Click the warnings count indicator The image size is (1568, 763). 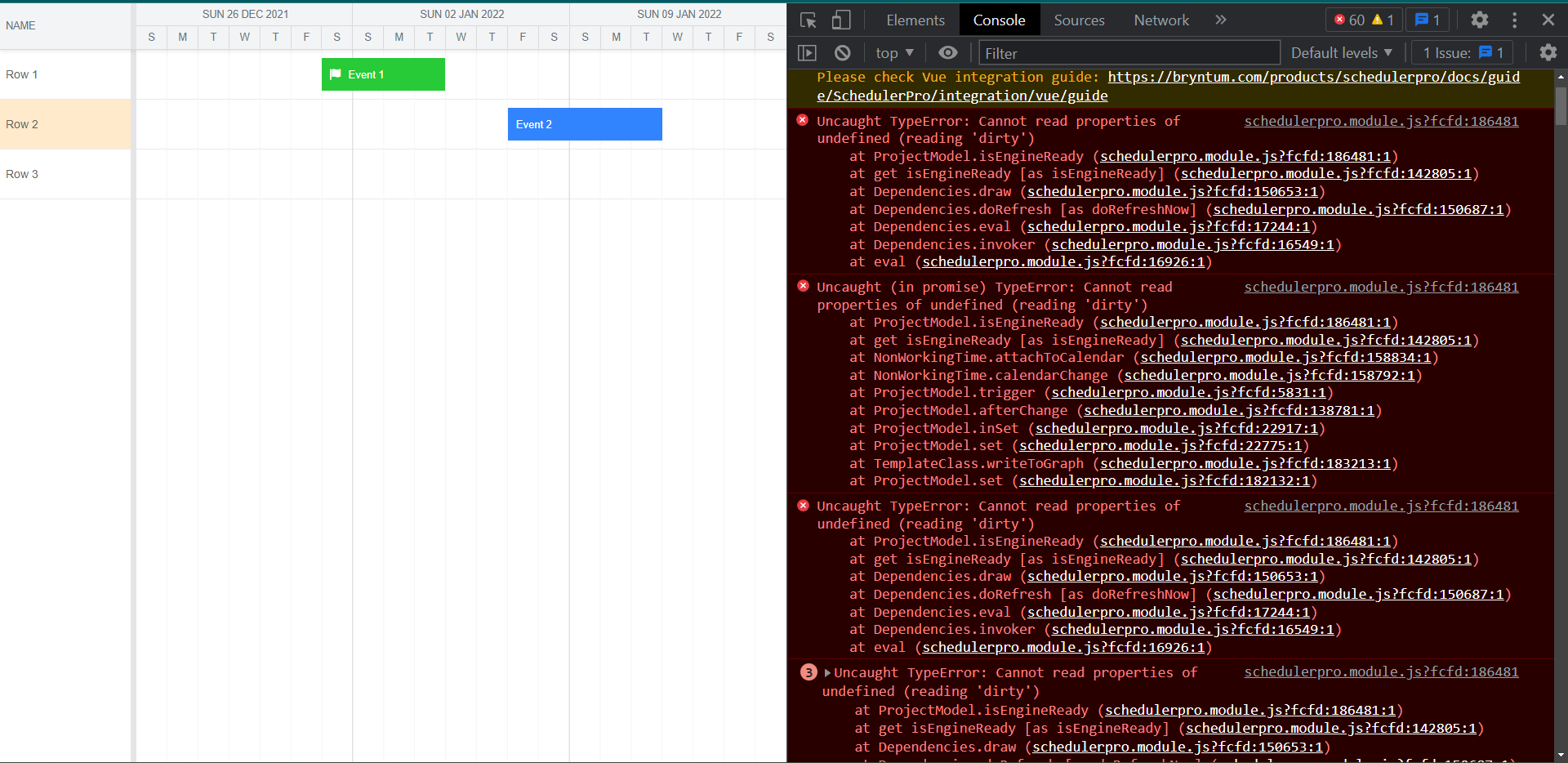click(x=1383, y=20)
